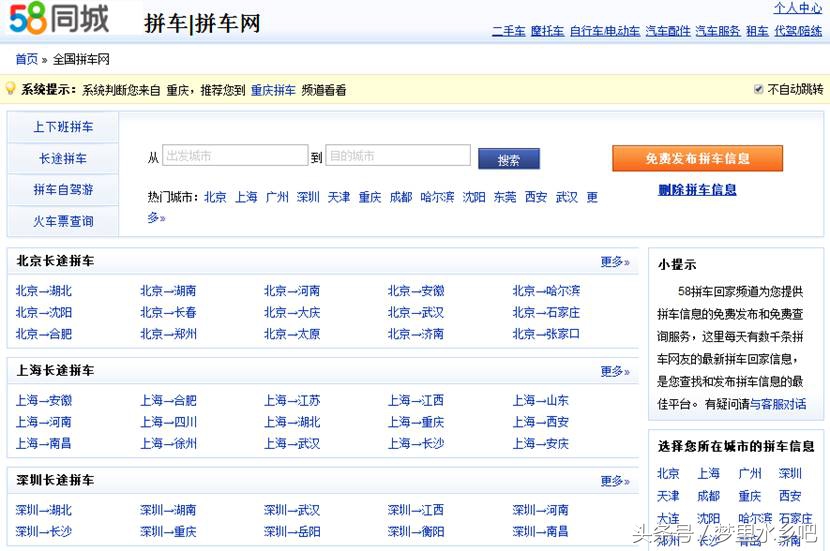Open the 重庆拼车 recommended link
The image size is (830, 551).
(x=273, y=91)
